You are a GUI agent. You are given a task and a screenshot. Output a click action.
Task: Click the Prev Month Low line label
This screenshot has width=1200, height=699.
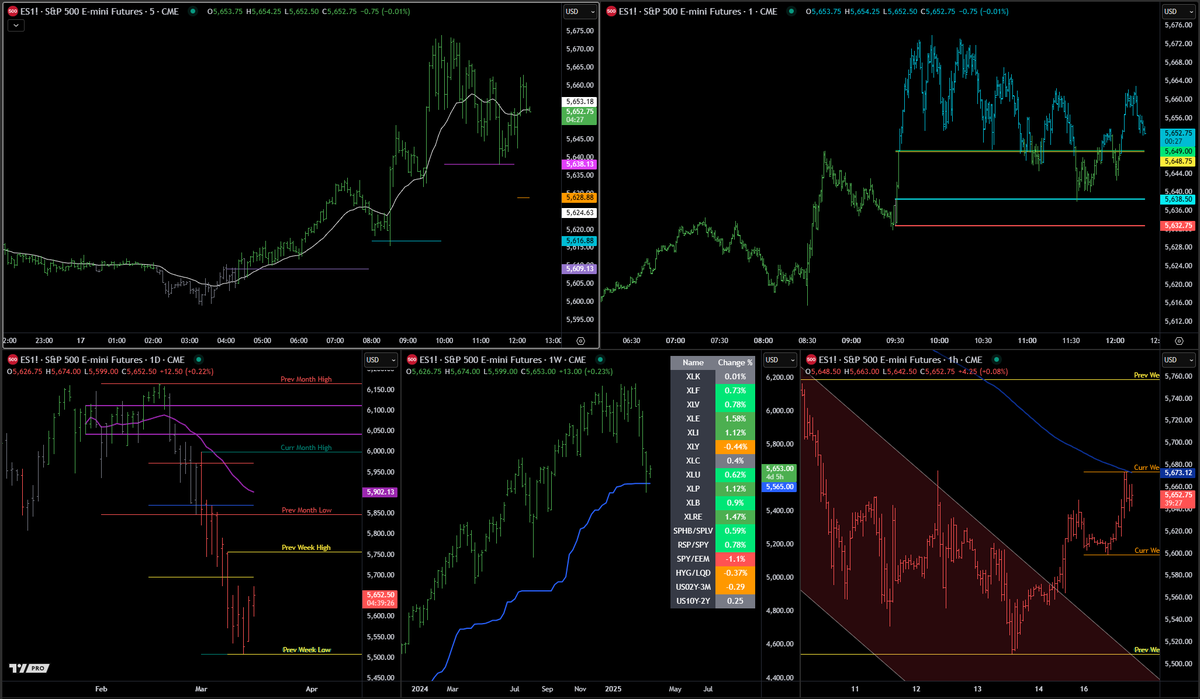pos(306,511)
